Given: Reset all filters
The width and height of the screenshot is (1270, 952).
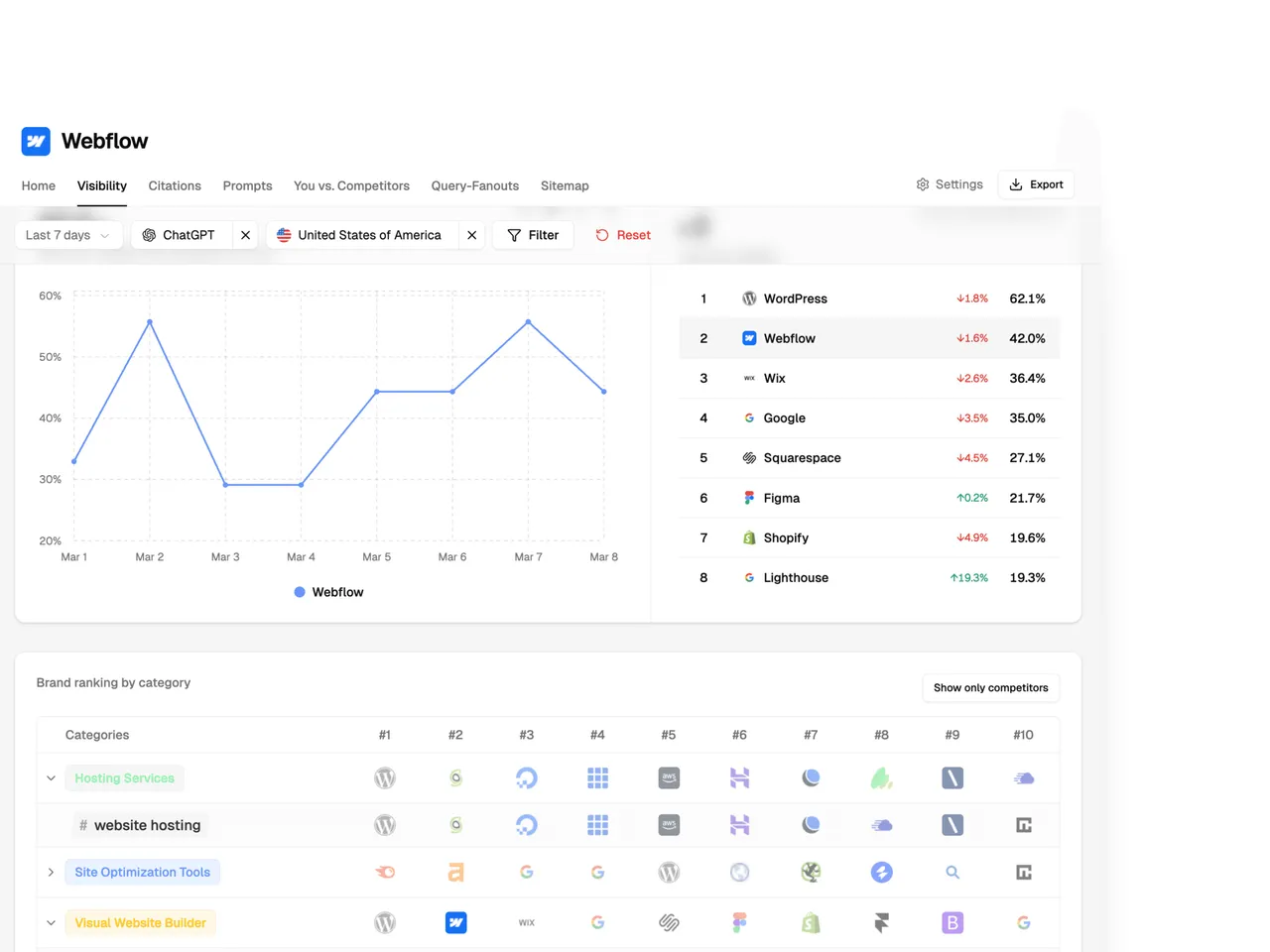Looking at the screenshot, I should (x=623, y=235).
